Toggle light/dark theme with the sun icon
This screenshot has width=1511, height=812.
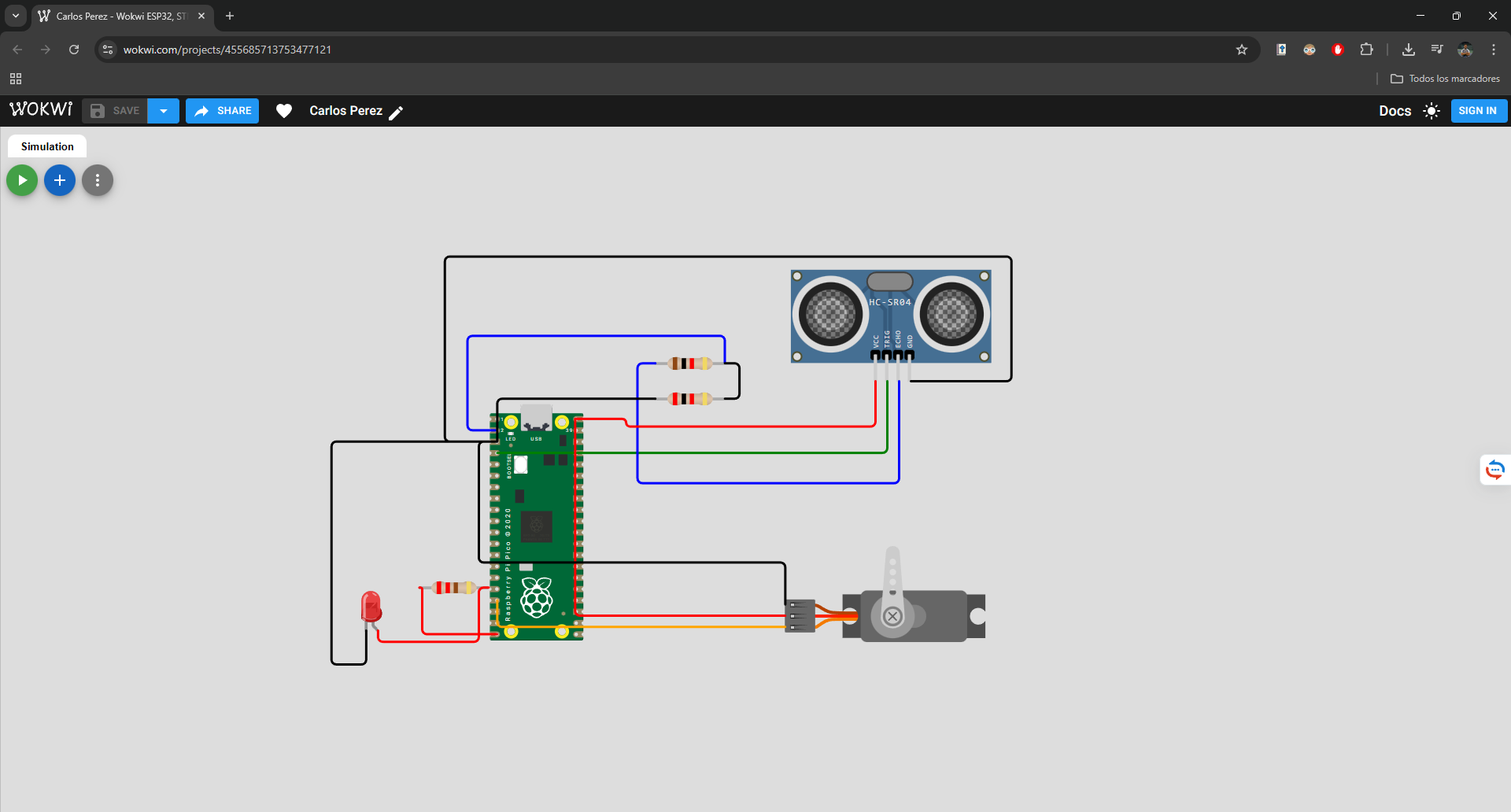pyautogui.click(x=1432, y=111)
